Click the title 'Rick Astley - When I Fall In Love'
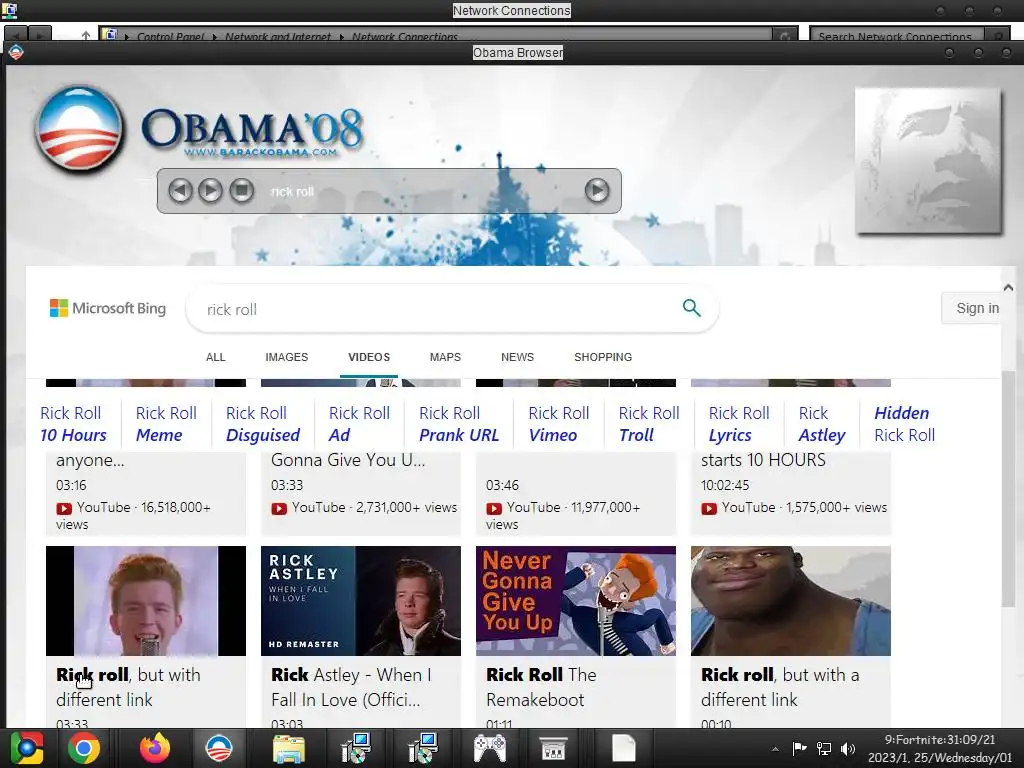 (x=351, y=687)
